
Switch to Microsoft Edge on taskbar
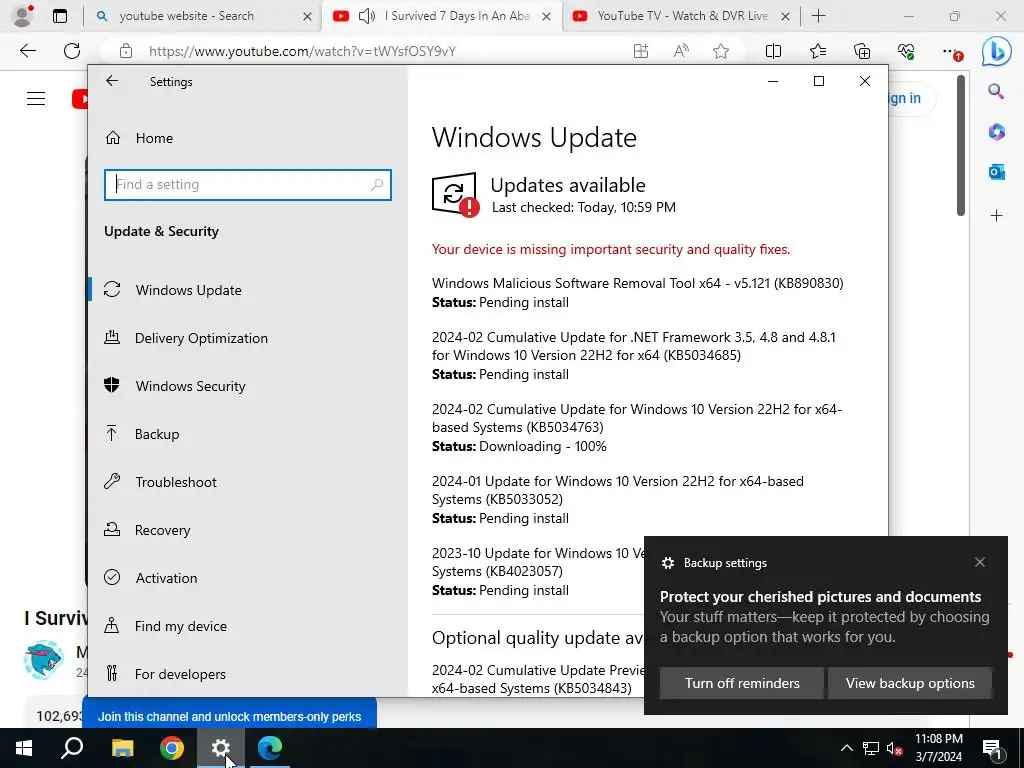tap(269, 748)
